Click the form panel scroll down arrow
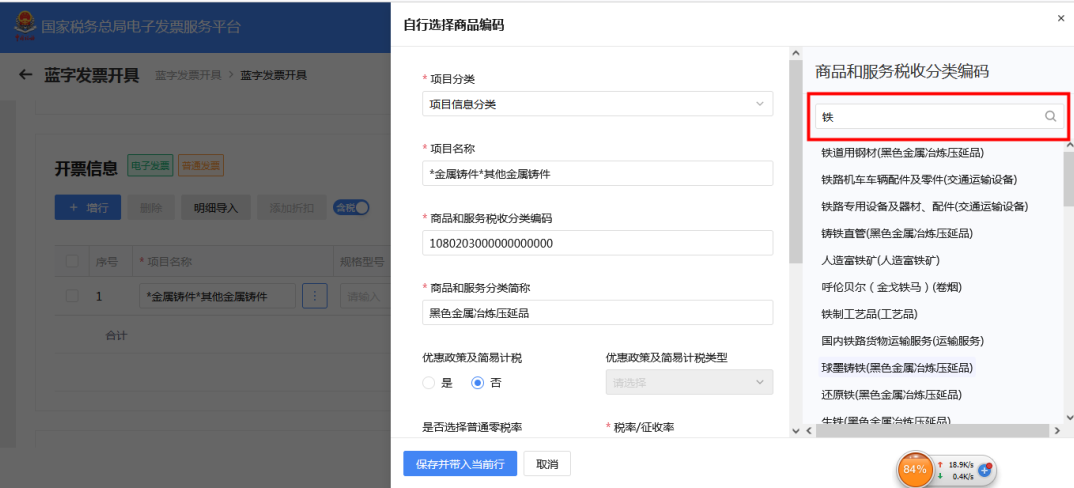The height and width of the screenshot is (488, 1074). (x=795, y=430)
